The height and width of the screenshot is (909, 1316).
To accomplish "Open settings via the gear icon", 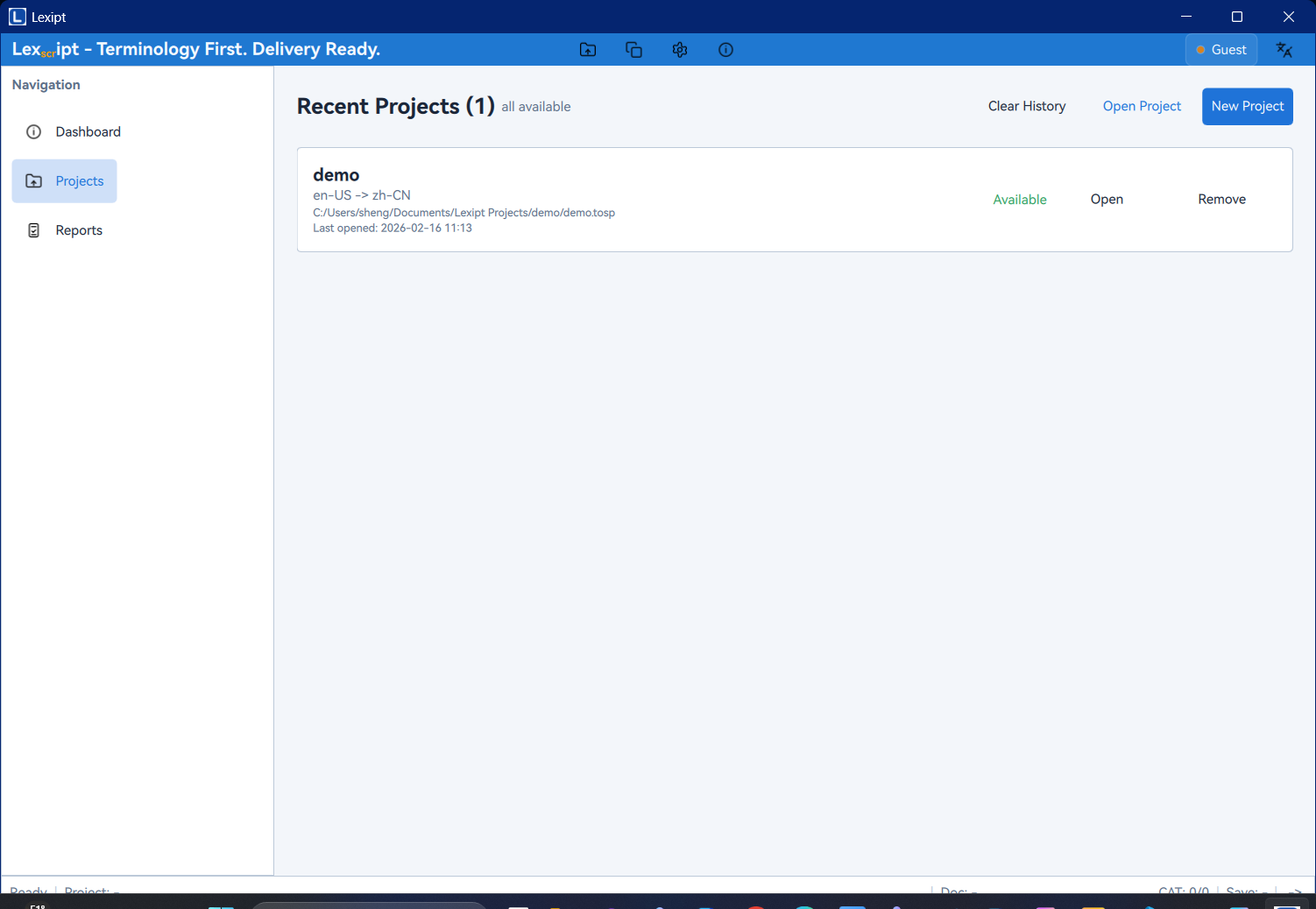I will coord(680,50).
